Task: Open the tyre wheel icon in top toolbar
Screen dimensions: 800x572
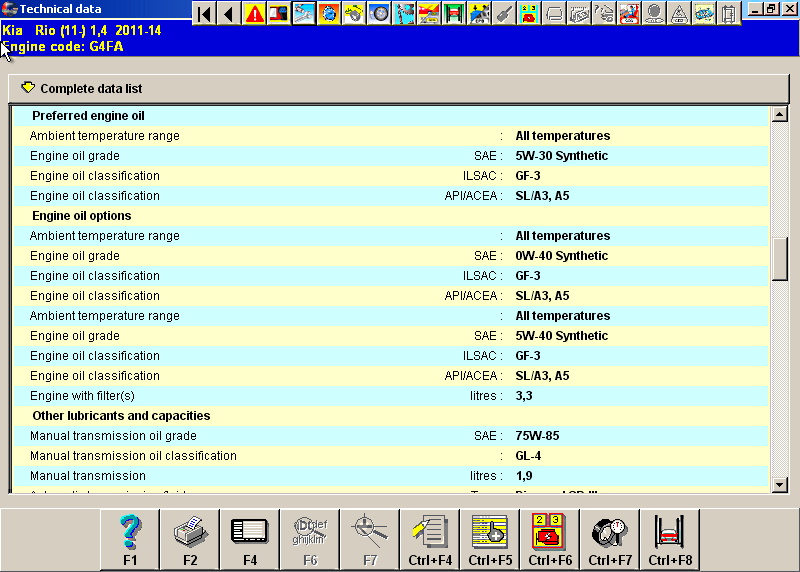Action: click(x=379, y=14)
